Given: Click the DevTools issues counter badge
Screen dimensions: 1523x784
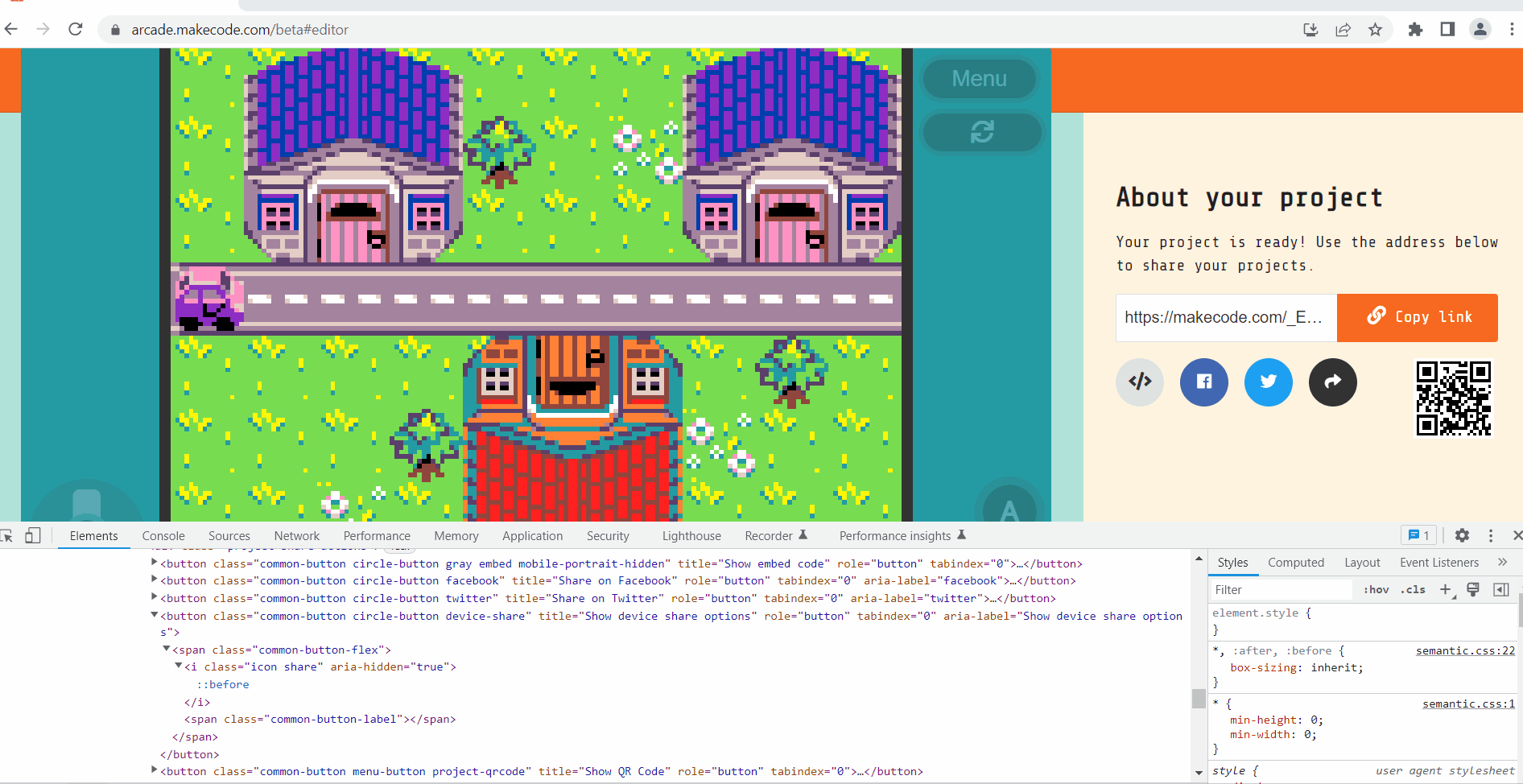Looking at the screenshot, I should click(1419, 536).
